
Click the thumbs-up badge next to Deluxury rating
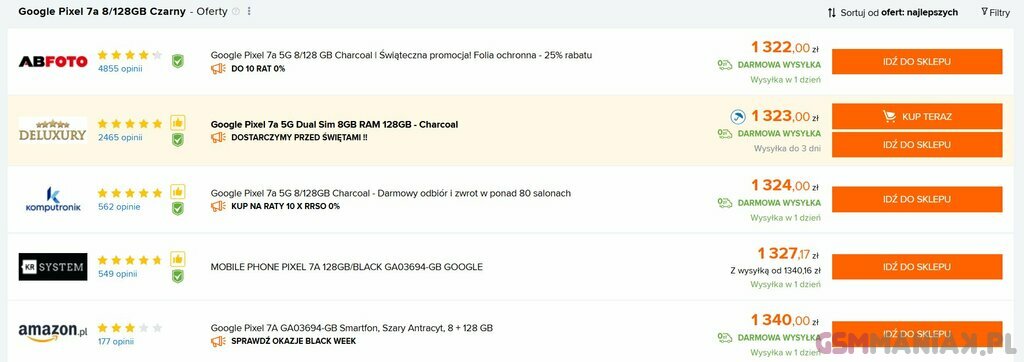point(178,123)
